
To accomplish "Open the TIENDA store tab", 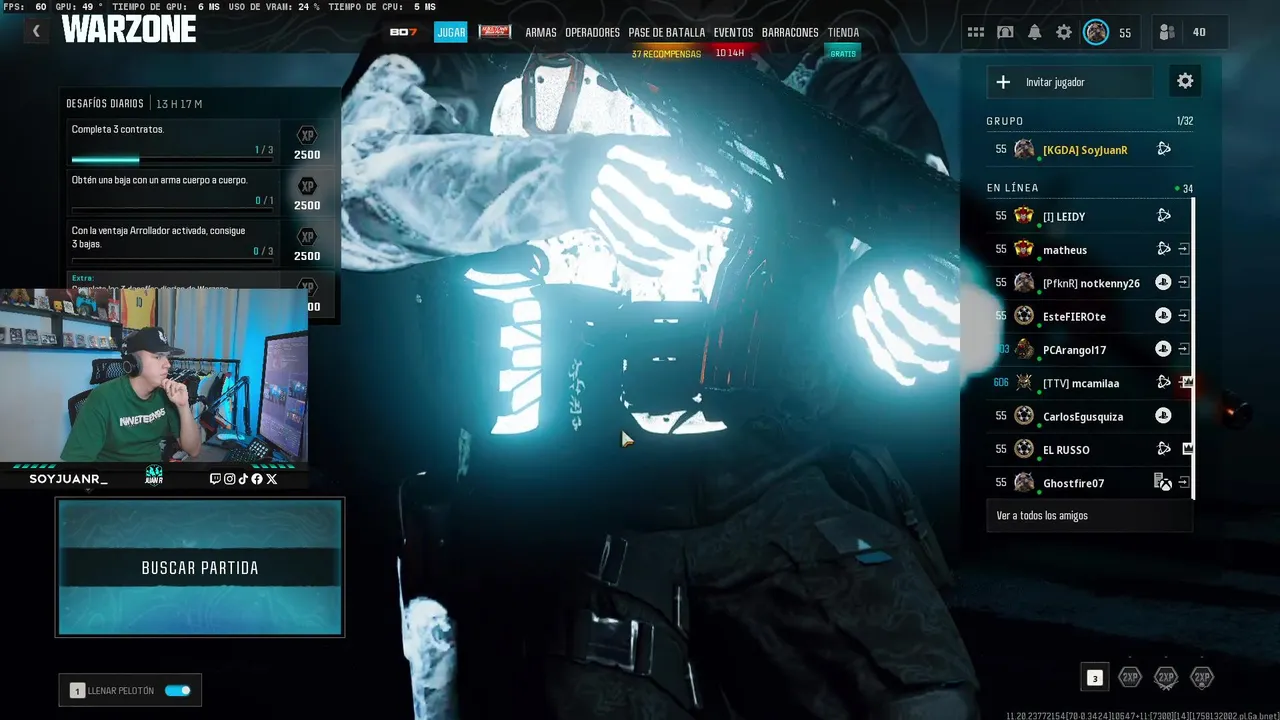I will click(x=843, y=32).
